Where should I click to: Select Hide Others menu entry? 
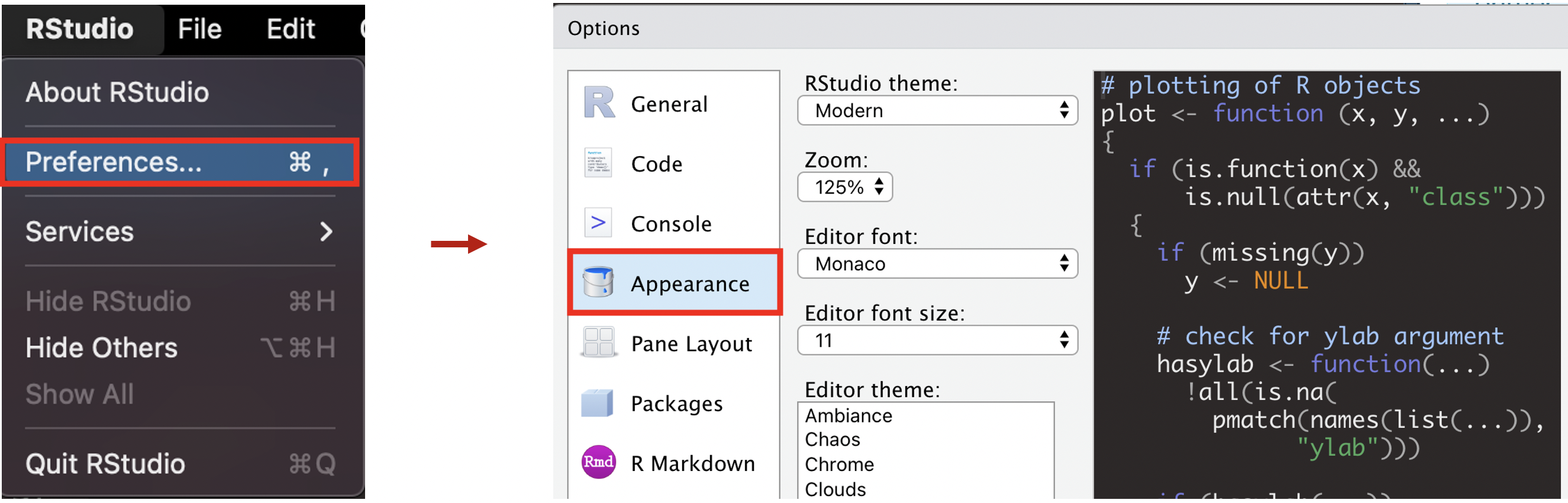(181, 349)
